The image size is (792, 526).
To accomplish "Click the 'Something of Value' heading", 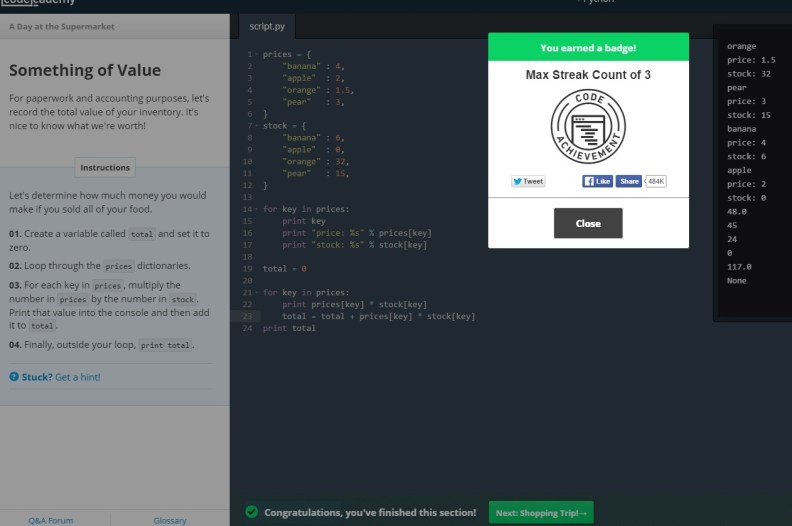I will pyautogui.click(x=85, y=70).
